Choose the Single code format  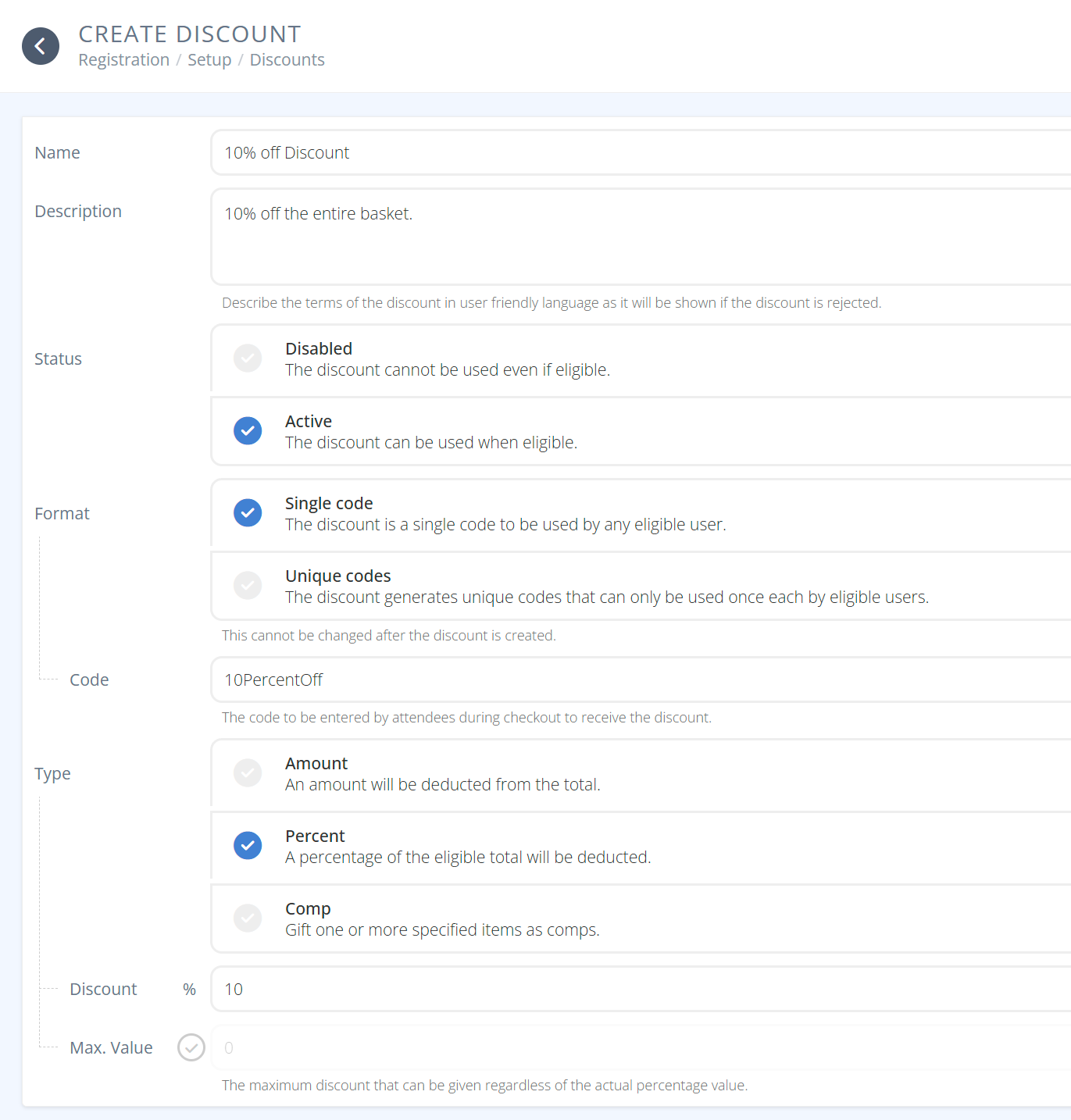(248, 513)
